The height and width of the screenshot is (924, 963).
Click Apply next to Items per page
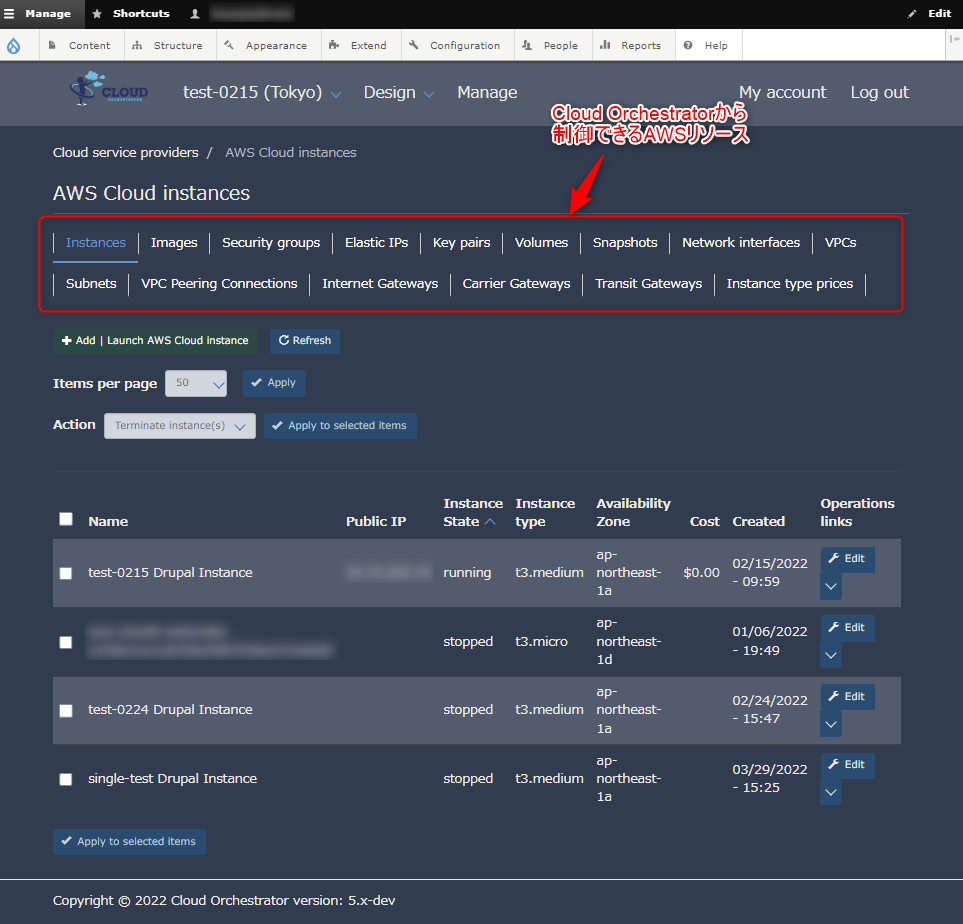(x=274, y=383)
